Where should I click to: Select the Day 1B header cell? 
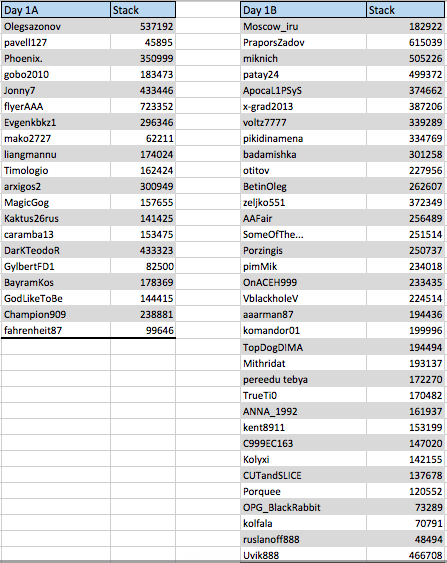point(303,10)
